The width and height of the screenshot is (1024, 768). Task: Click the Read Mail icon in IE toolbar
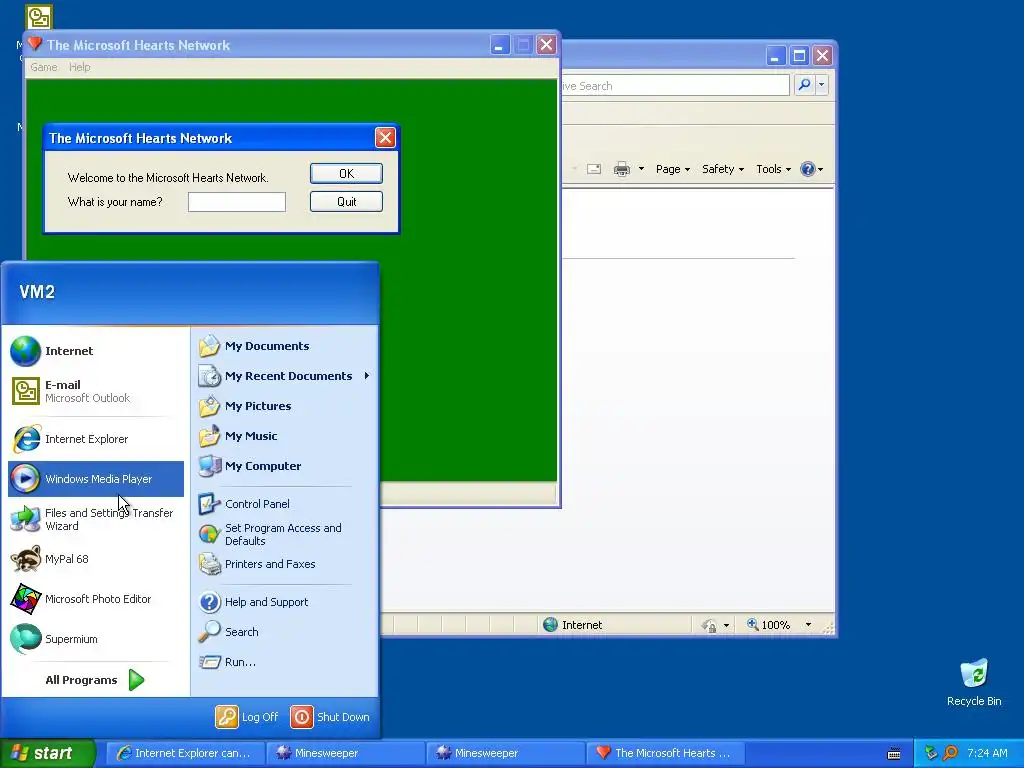[x=594, y=169]
